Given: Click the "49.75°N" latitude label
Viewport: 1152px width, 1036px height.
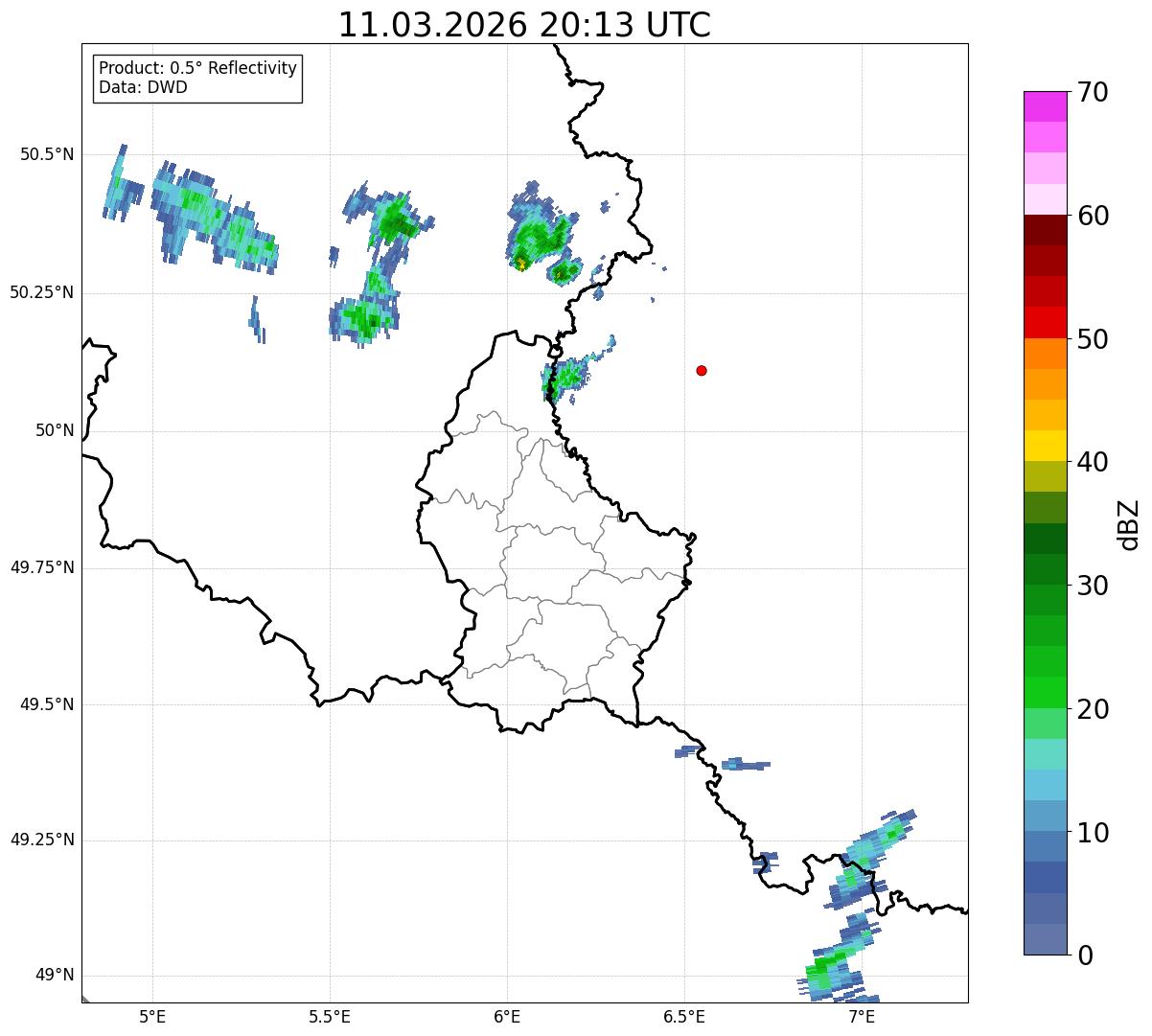Looking at the screenshot, I should click(42, 567).
